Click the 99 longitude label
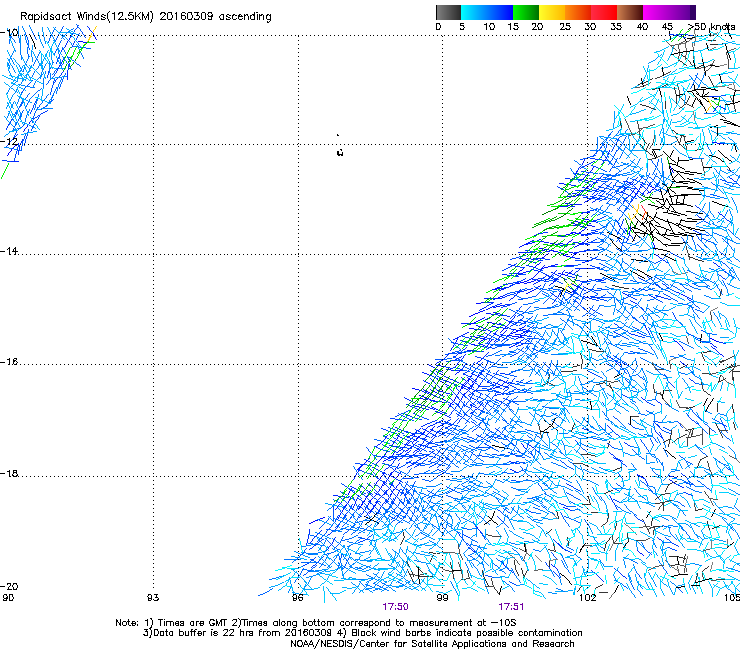 442,598
